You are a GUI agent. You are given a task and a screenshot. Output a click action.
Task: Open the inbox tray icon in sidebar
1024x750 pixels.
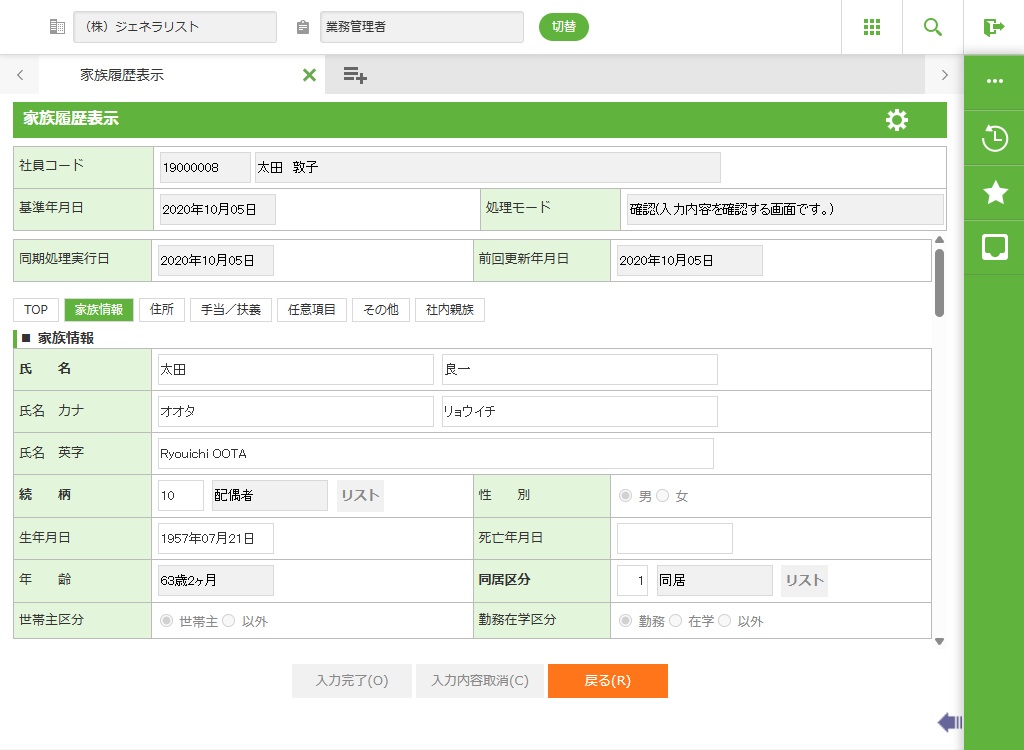coord(994,247)
